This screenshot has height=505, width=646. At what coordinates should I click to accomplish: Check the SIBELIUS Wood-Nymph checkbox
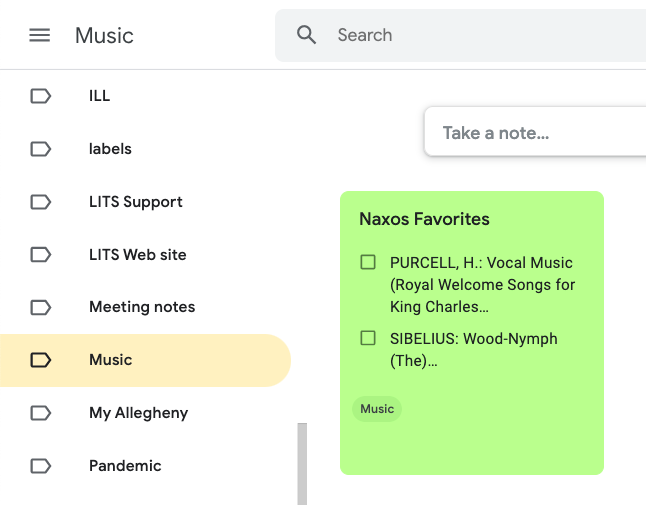[368, 338]
